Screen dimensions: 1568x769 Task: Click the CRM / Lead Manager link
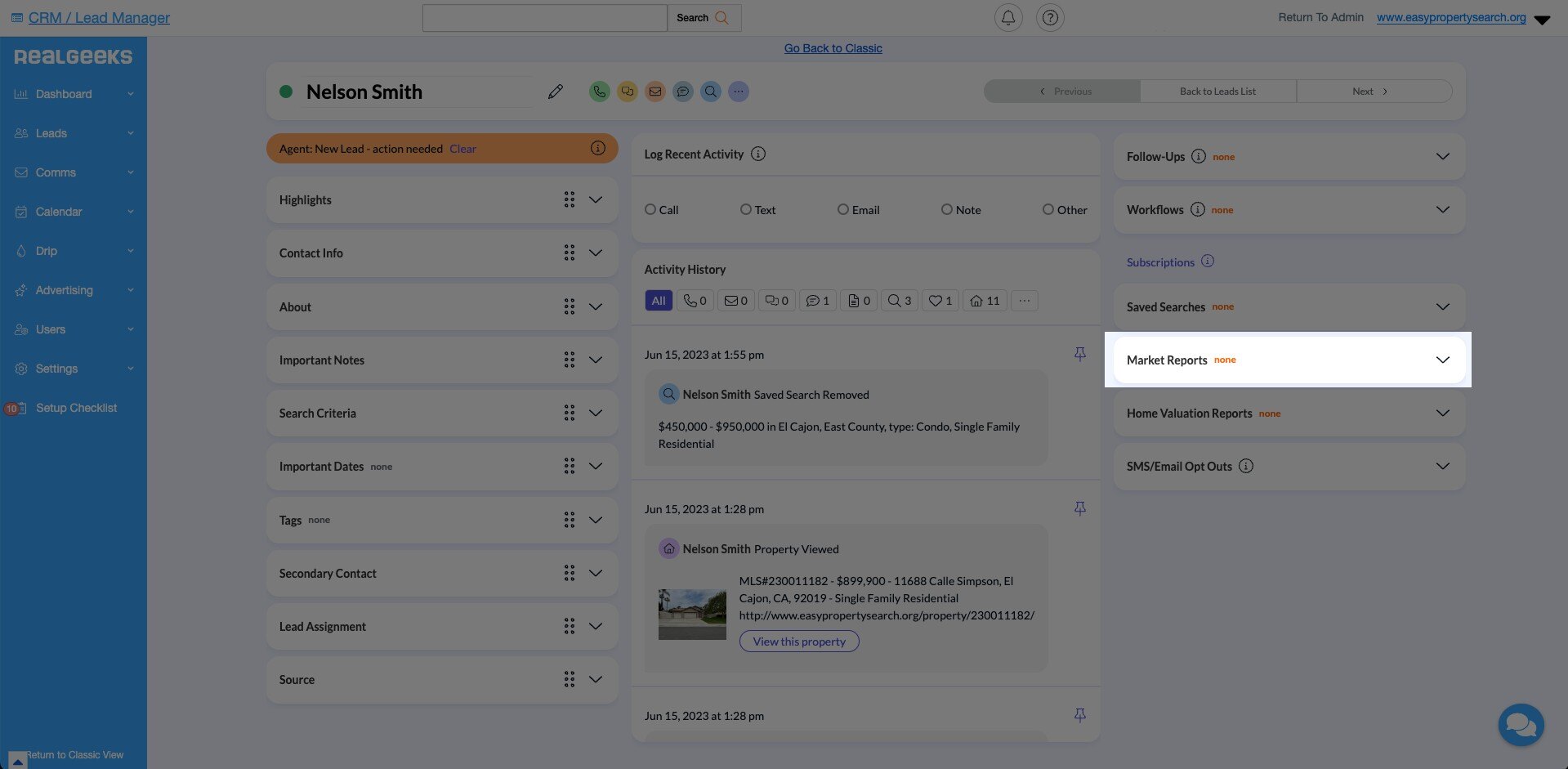[99, 18]
